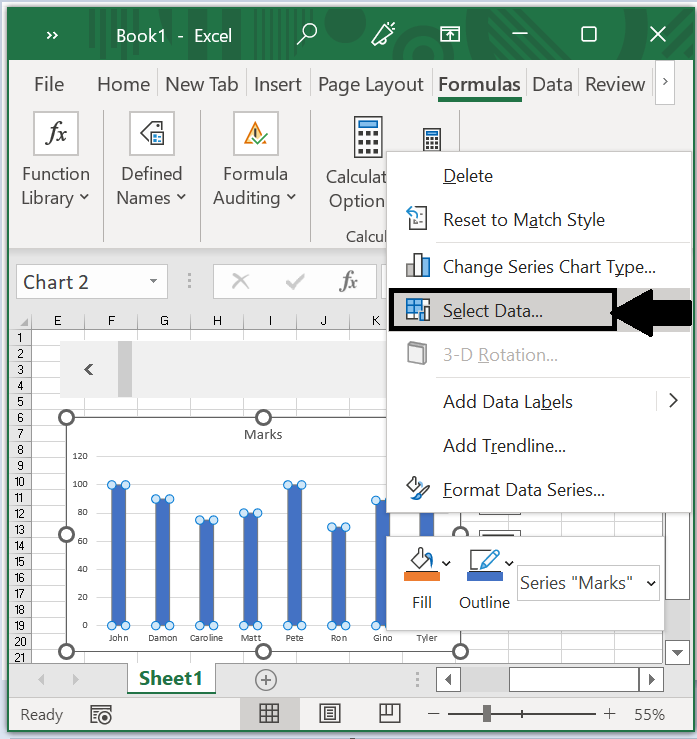Select row 10 header
Screen dimensions: 697x739
[20, 482]
